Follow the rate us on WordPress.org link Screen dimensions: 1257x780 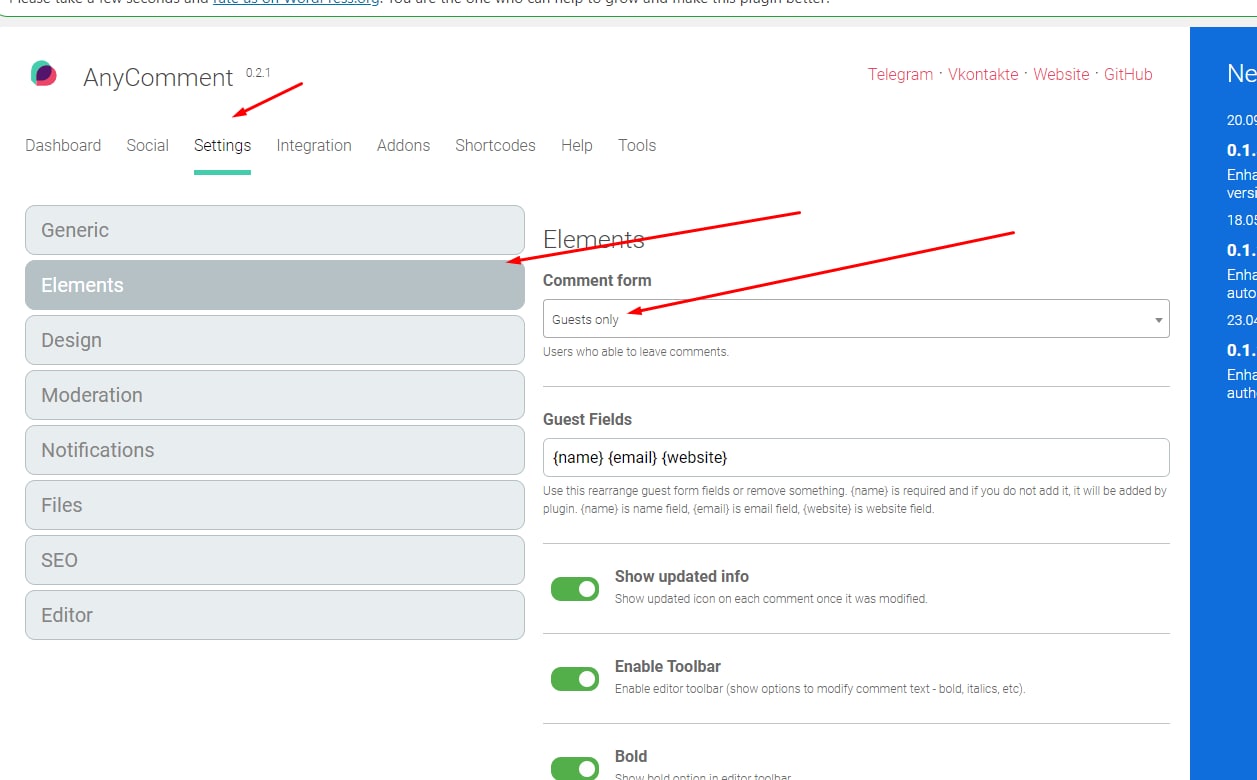coord(296,3)
